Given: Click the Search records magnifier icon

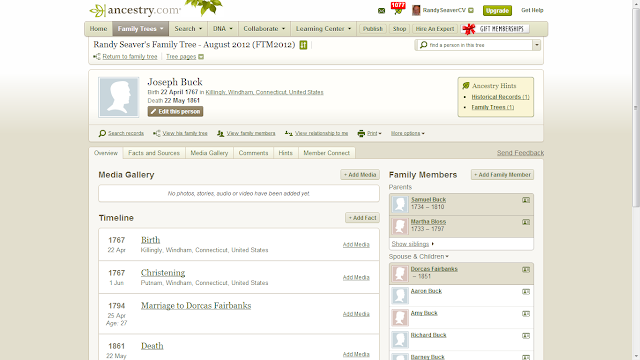Looking at the screenshot, I should click(x=102, y=133).
